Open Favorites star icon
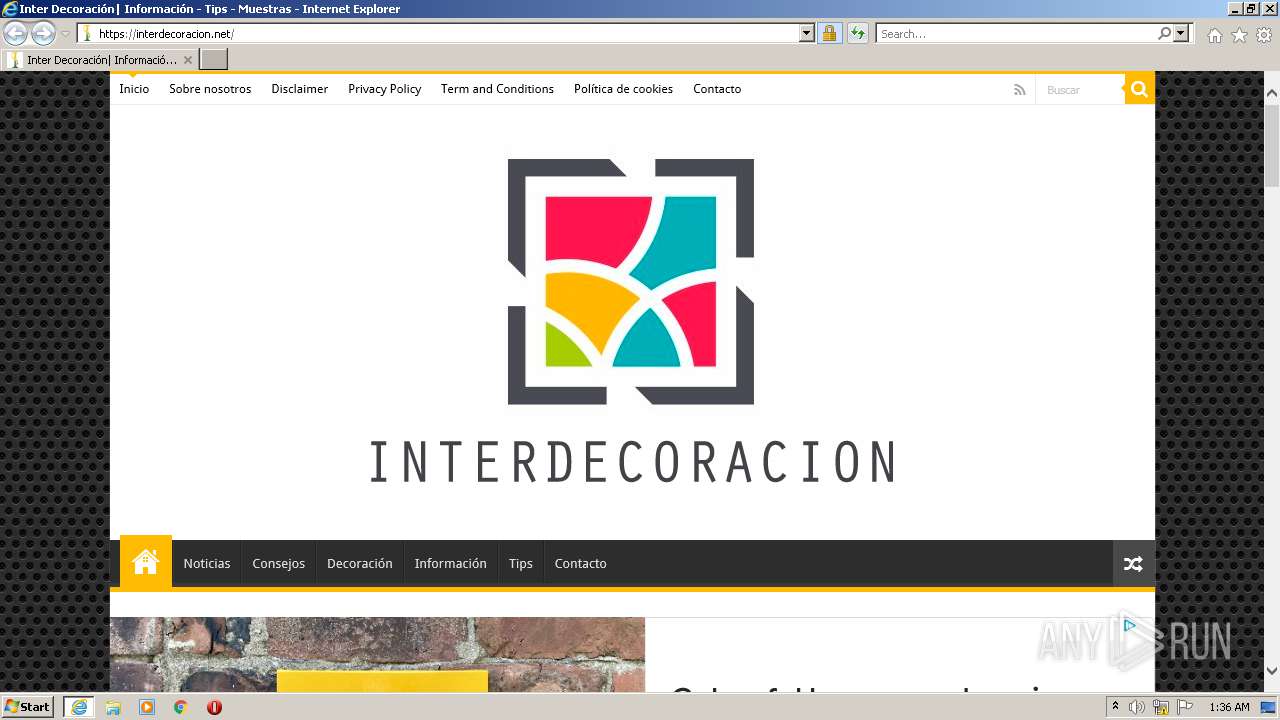 click(x=1239, y=35)
